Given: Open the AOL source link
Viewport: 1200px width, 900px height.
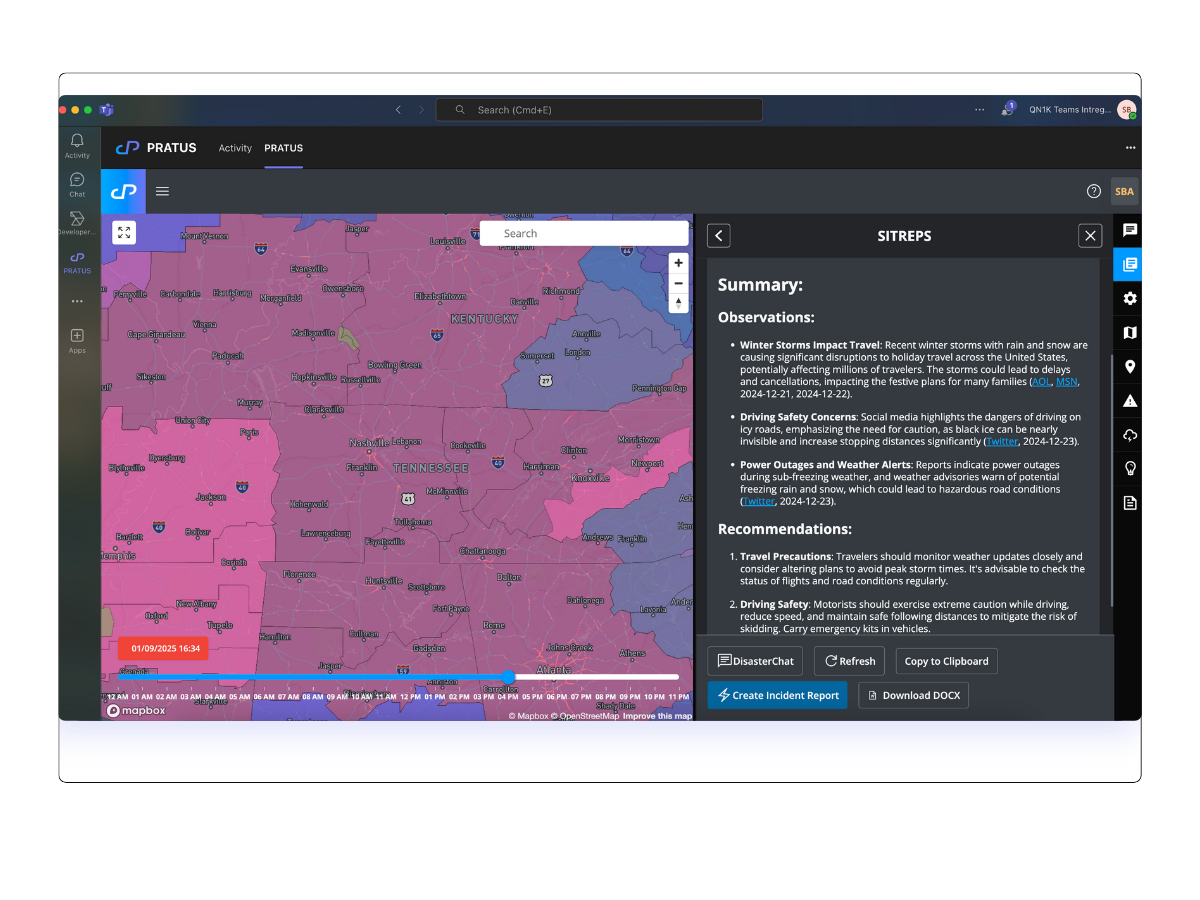Looking at the screenshot, I should pos(1041,382).
